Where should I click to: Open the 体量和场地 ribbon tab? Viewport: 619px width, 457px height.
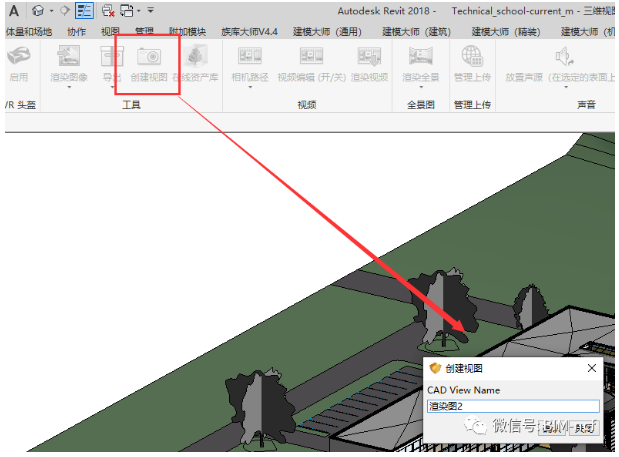pos(28,32)
